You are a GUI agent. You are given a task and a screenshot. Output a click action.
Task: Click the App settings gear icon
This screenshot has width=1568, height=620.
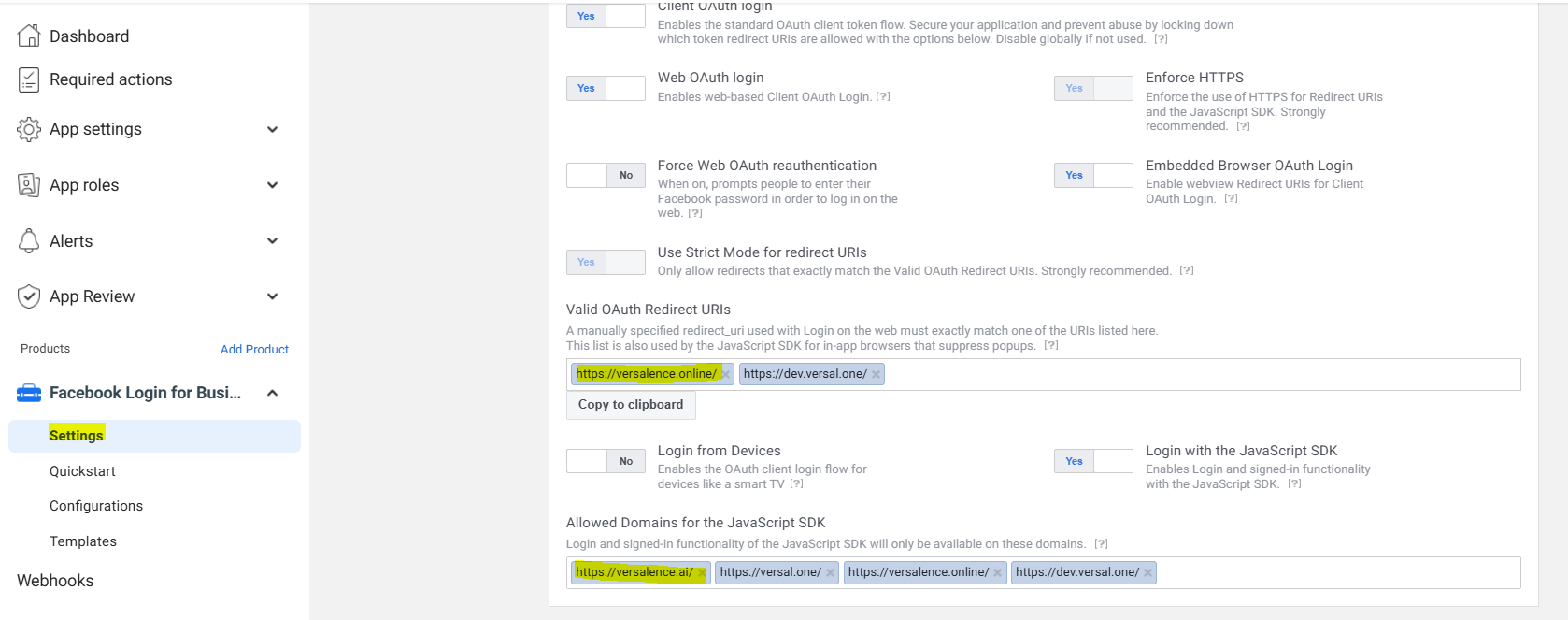(x=29, y=129)
